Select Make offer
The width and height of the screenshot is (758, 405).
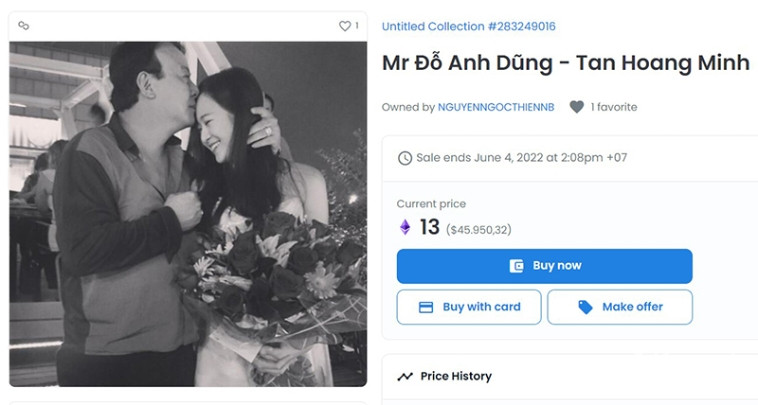pos(620,307)
